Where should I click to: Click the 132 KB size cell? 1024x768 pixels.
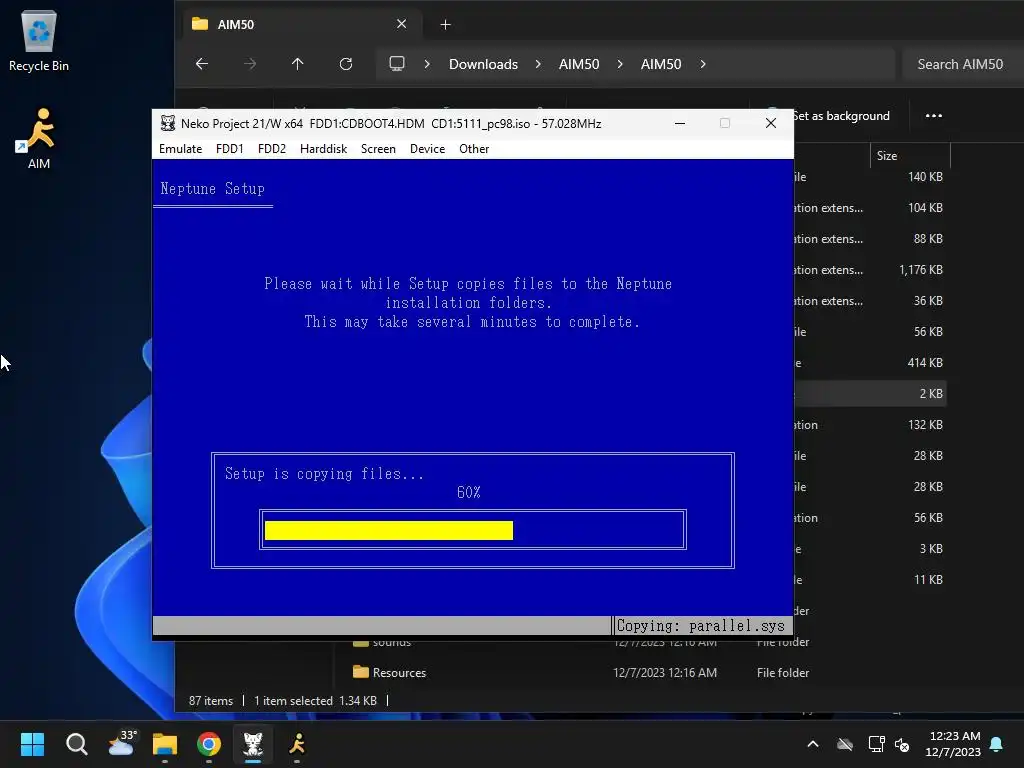925,424
